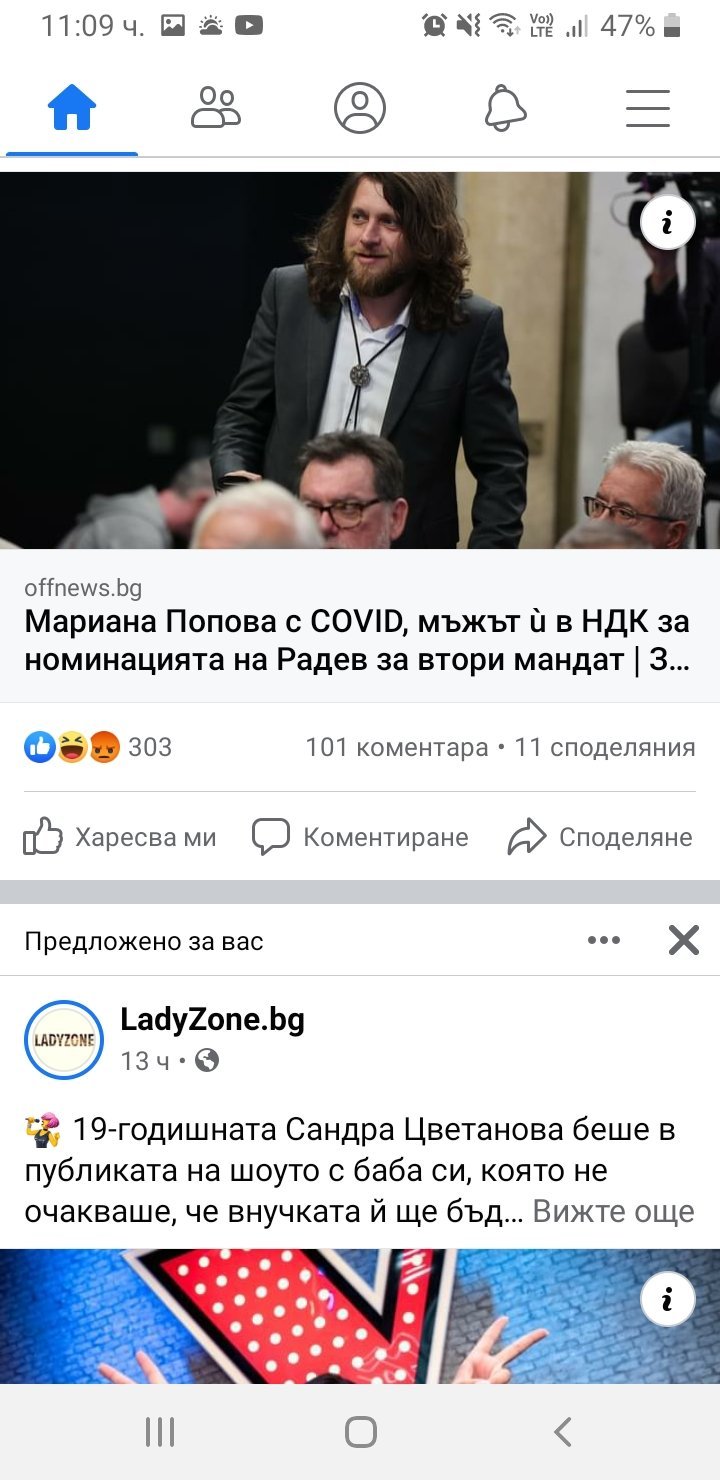Tap the Android back navigation button

[x=563, y=1432]
